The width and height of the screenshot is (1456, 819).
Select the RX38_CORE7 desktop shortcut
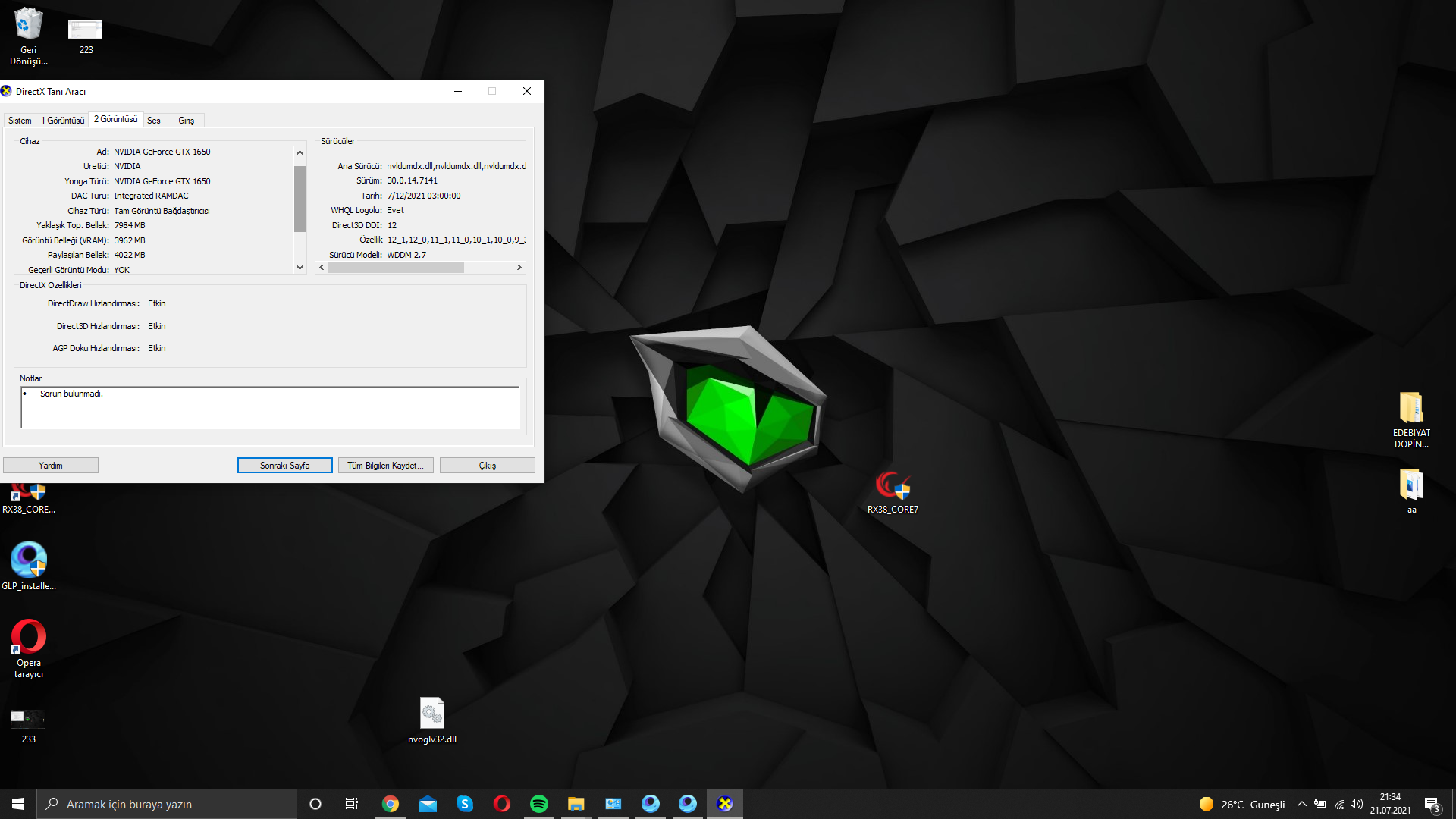893,486
